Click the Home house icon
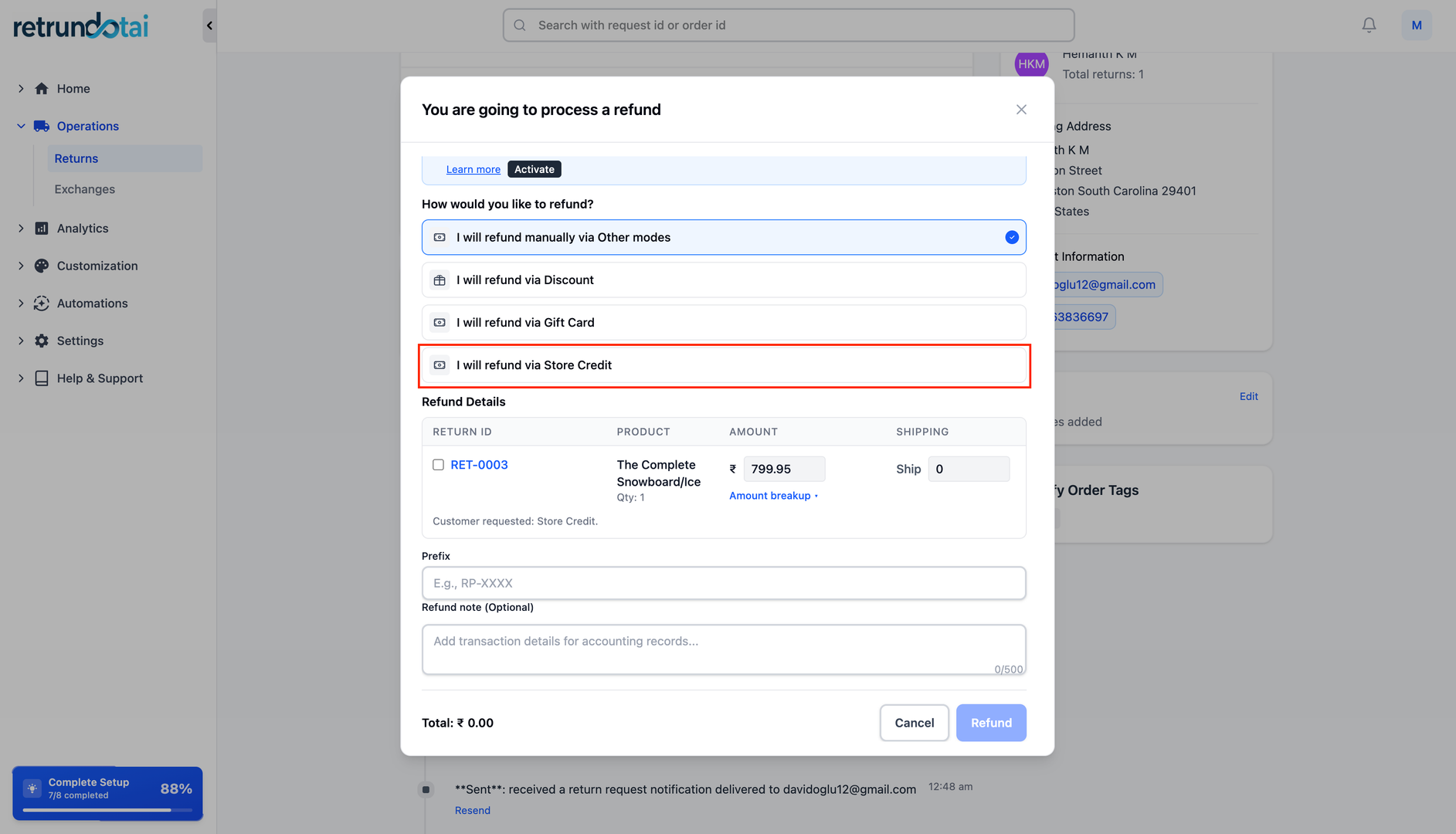1456x834 pixels. (x=42, y=89)
